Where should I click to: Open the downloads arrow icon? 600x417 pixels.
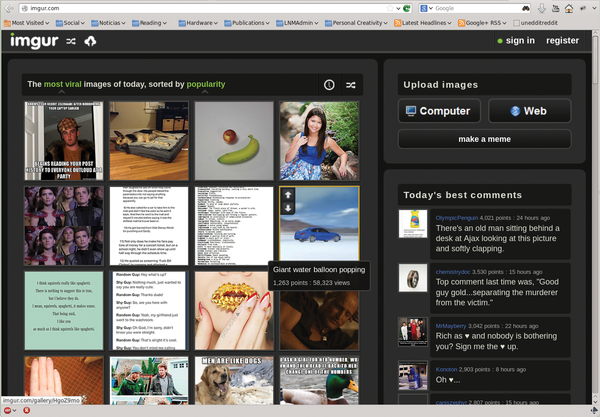(542, 8)
